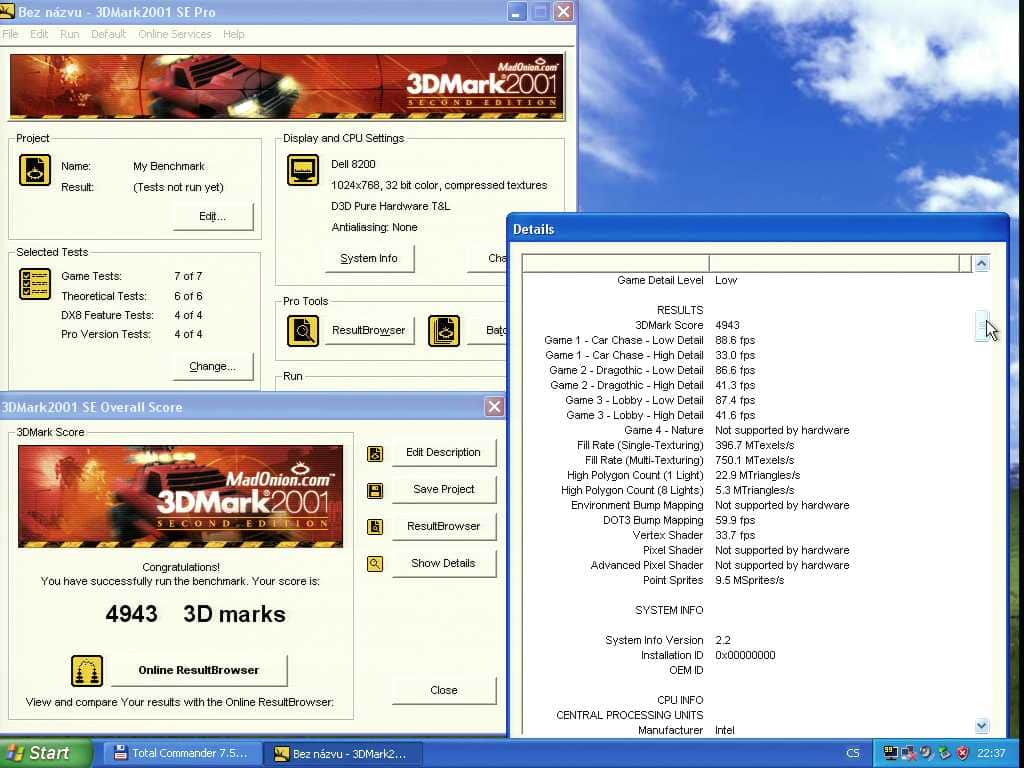
Task: Click the Show Details button
Action: pos(443,564)
